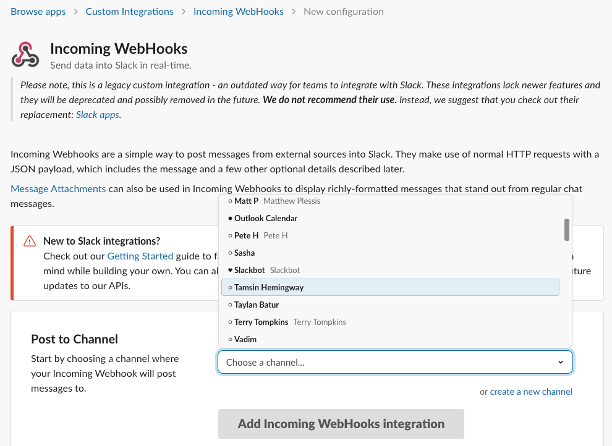Click Add Incoming WebHooks integration button
This screenshot has width=612, height=446.
click(341, 424)
